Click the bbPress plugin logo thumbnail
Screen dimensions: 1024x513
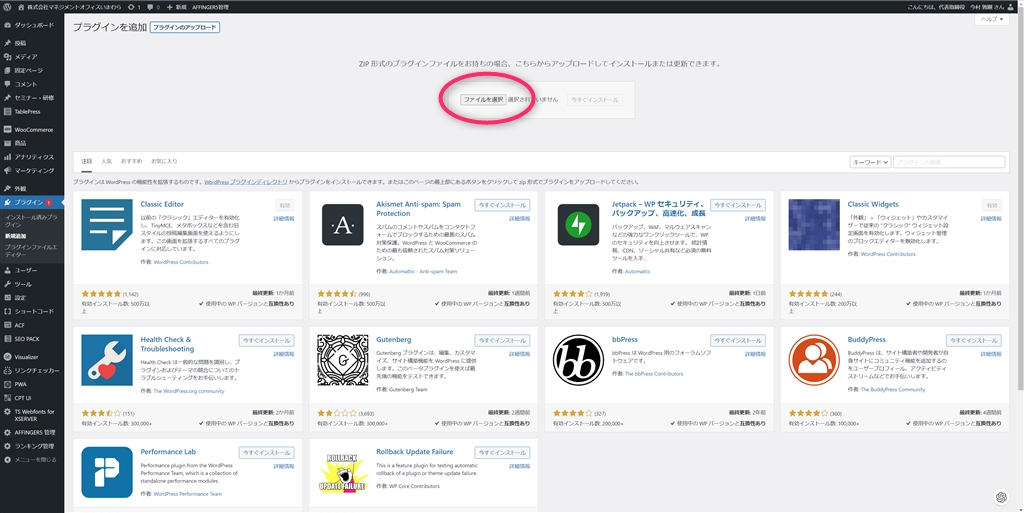coord(578,360)
